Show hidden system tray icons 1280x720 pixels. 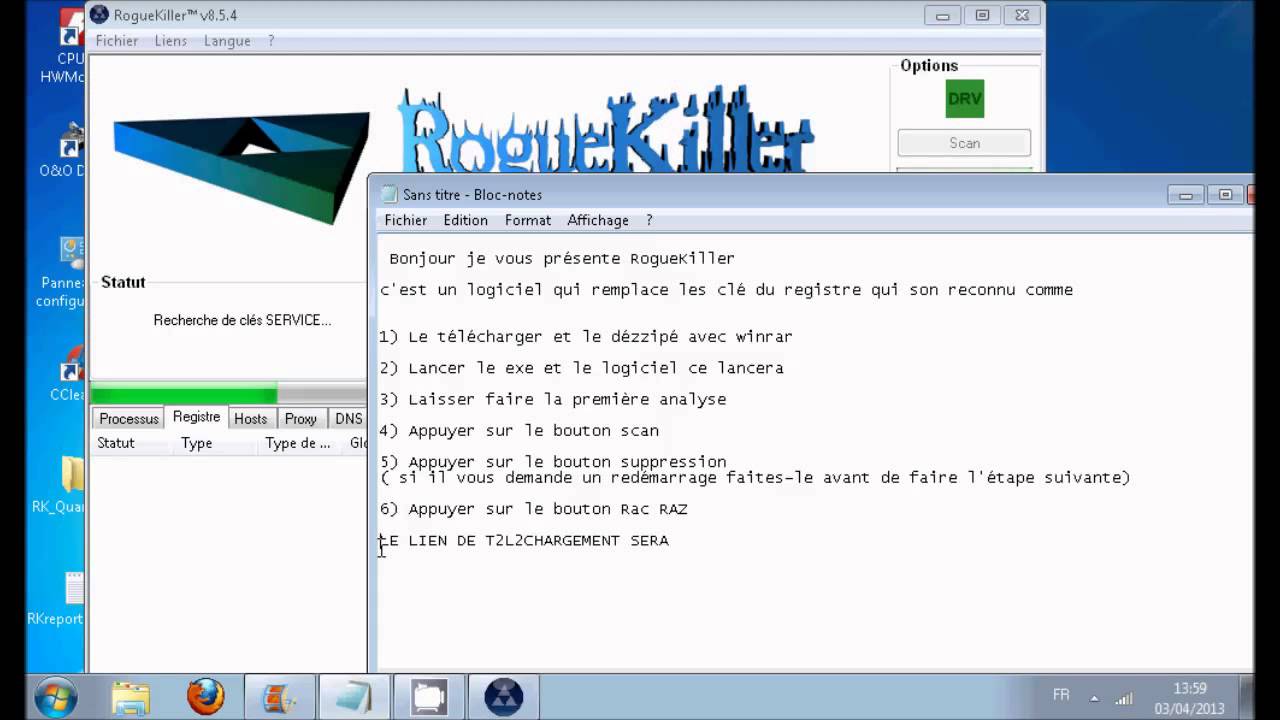tap(1094, 698)
